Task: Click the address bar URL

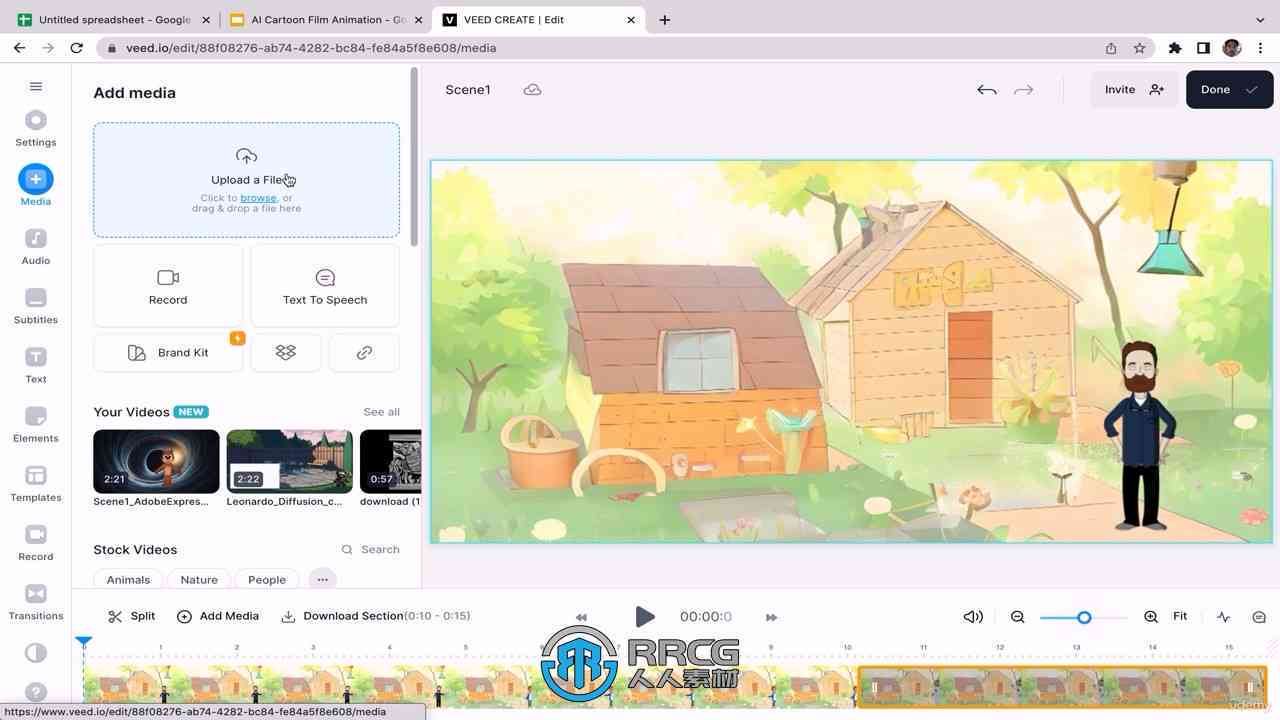Action: click(x=311, y=47)
